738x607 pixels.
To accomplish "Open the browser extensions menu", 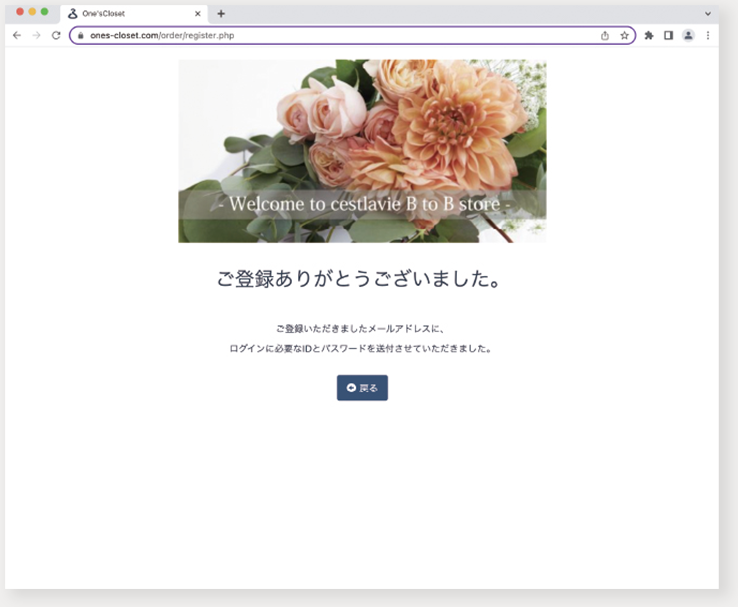I will [x=649, y=35].
